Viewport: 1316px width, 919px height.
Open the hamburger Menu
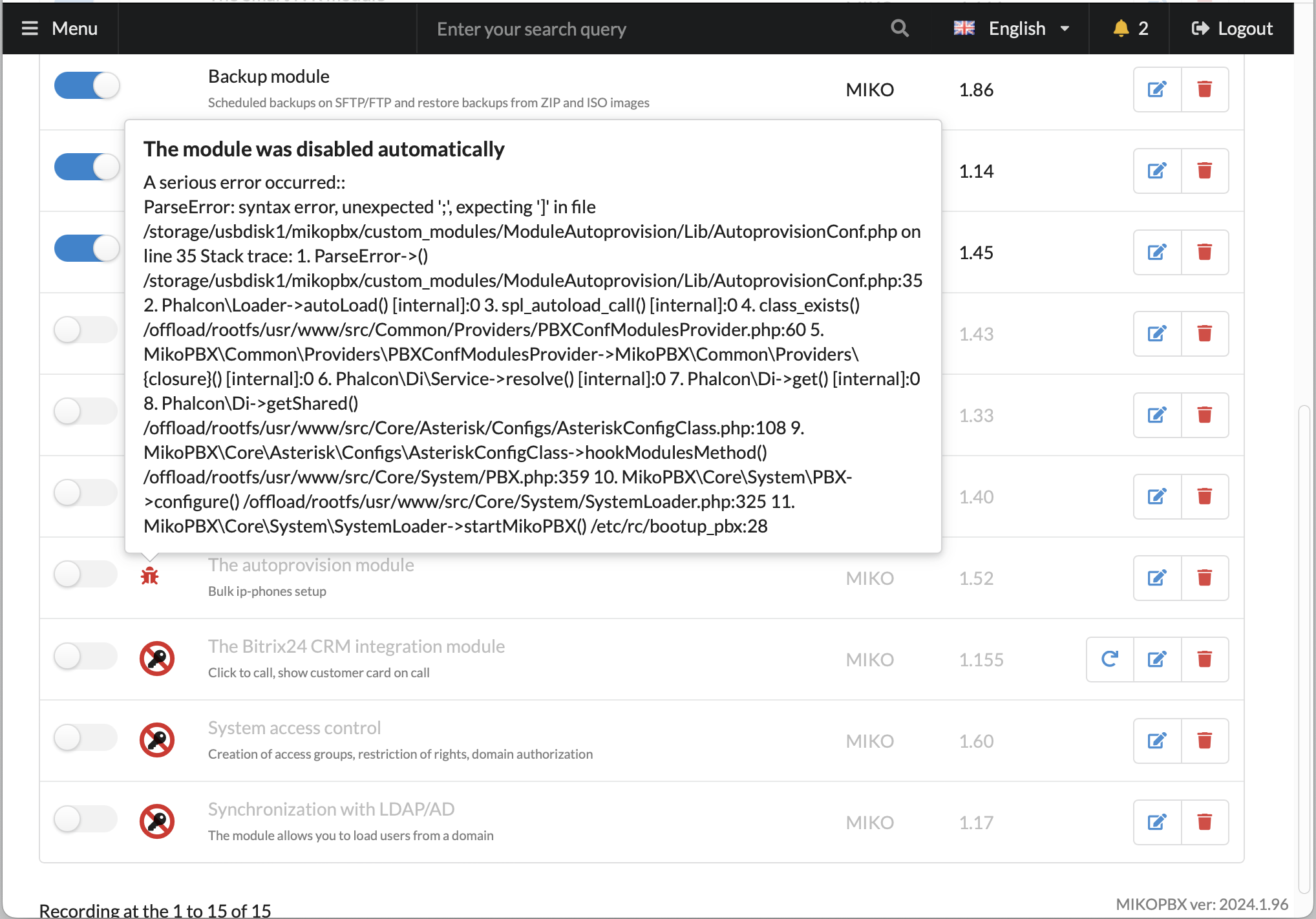click(x=59, y=28)
